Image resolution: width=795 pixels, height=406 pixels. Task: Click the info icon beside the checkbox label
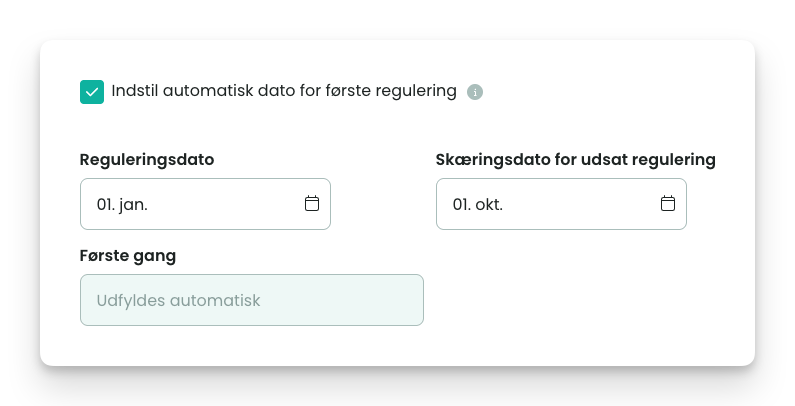coord(475,92)
